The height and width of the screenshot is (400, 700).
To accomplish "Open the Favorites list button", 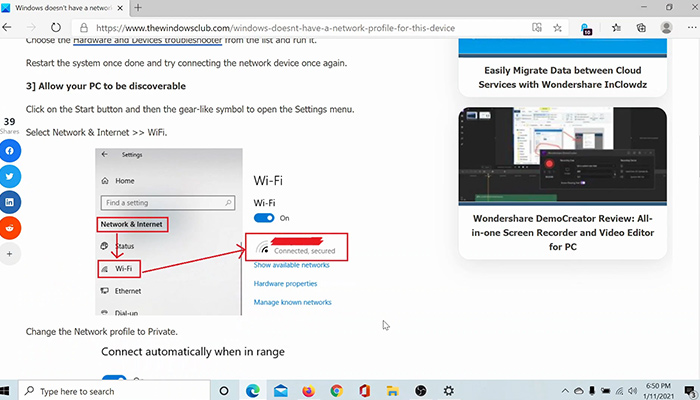I will (617, 28).
